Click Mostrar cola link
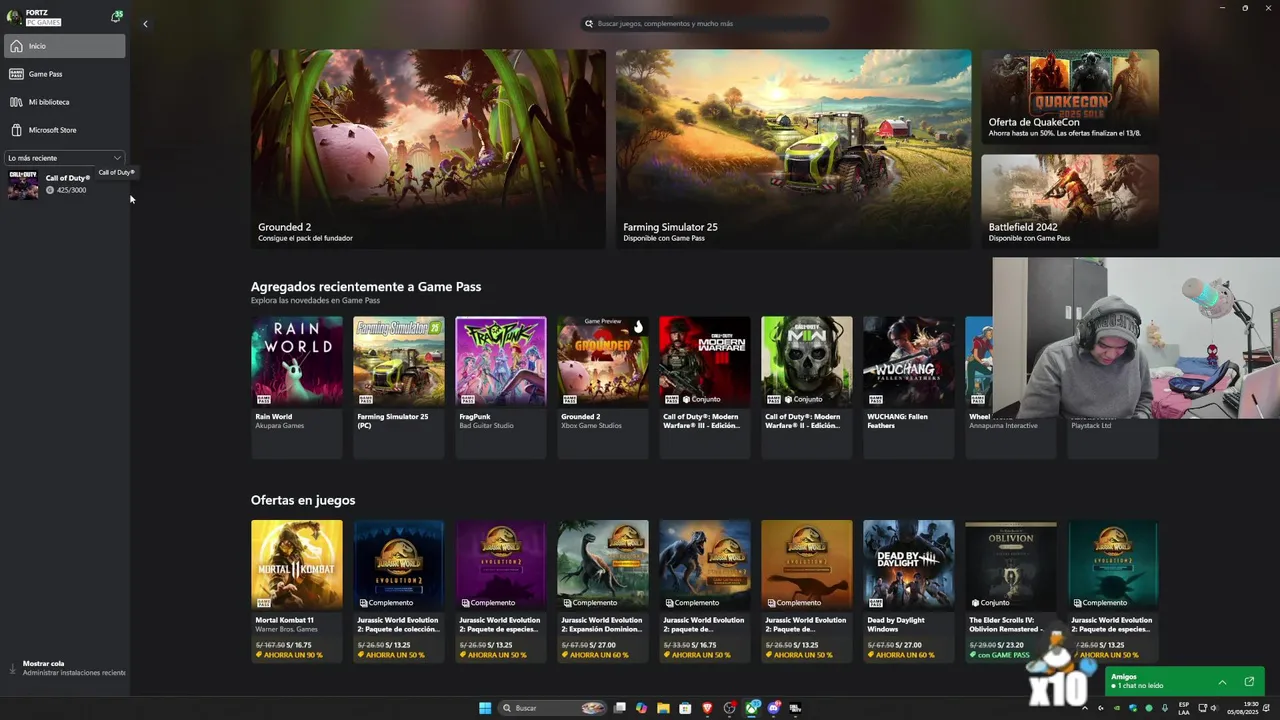This screenshot has width=1280, height=720. click(43, 664)
